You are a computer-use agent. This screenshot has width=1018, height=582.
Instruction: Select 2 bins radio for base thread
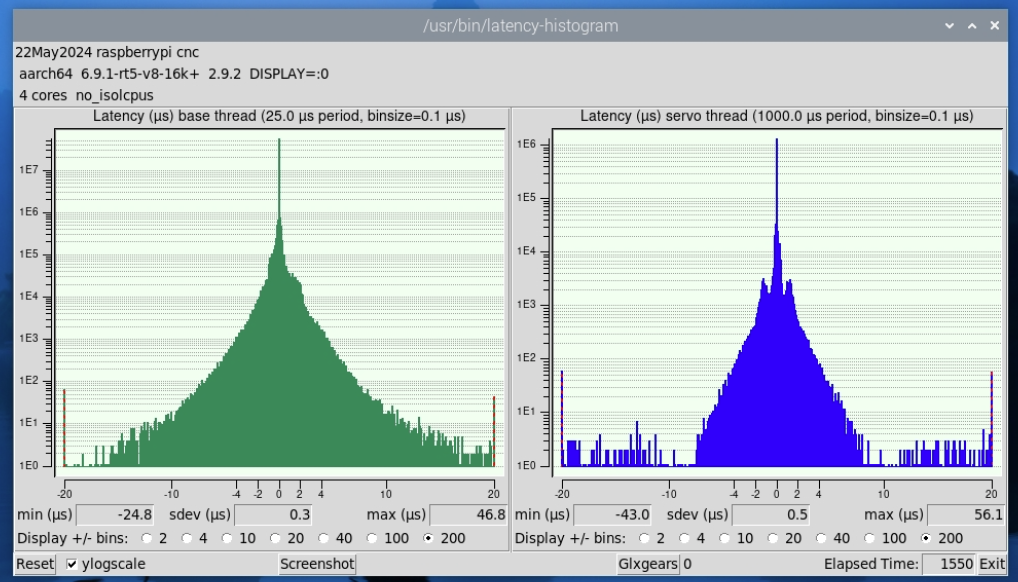(147, 538)
